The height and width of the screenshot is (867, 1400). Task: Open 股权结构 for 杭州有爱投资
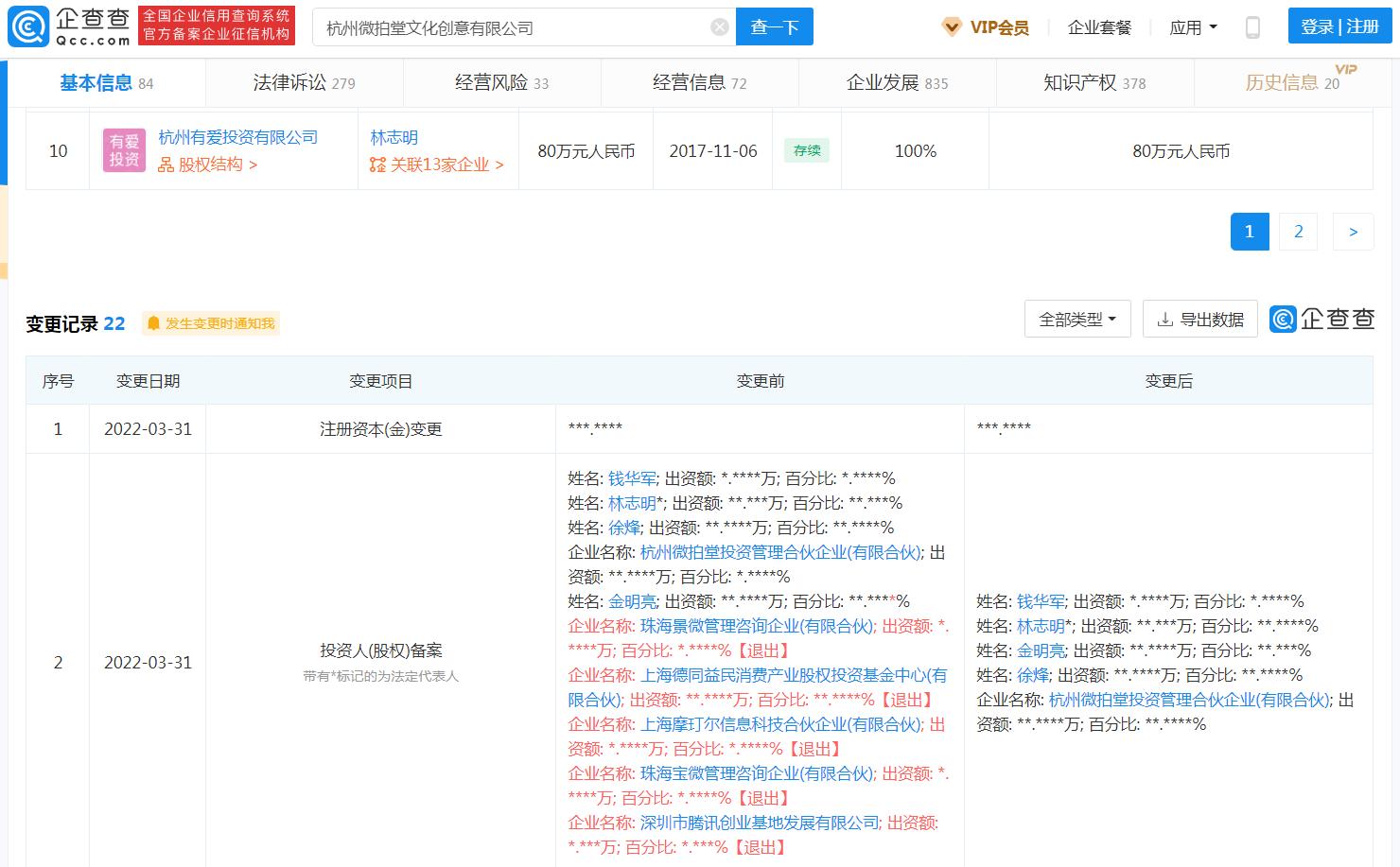207,165
